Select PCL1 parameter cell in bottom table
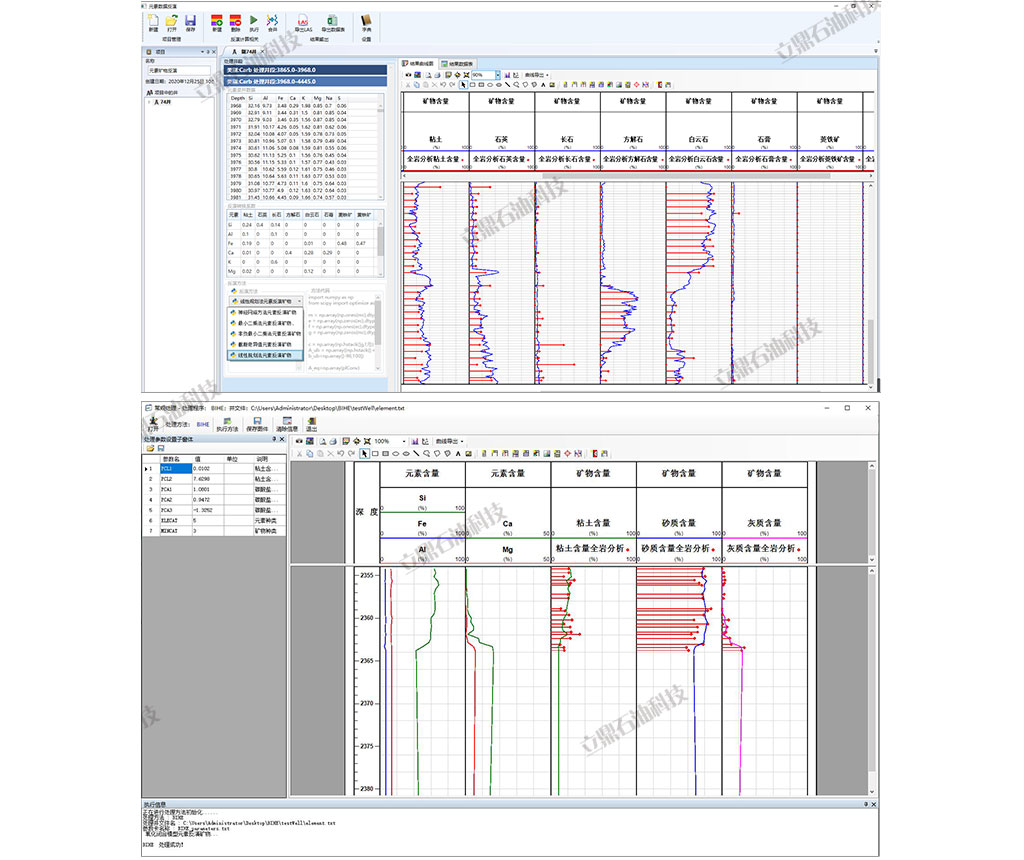The height and width of the screenshot is (860, 1024). [x=176, y=469]
